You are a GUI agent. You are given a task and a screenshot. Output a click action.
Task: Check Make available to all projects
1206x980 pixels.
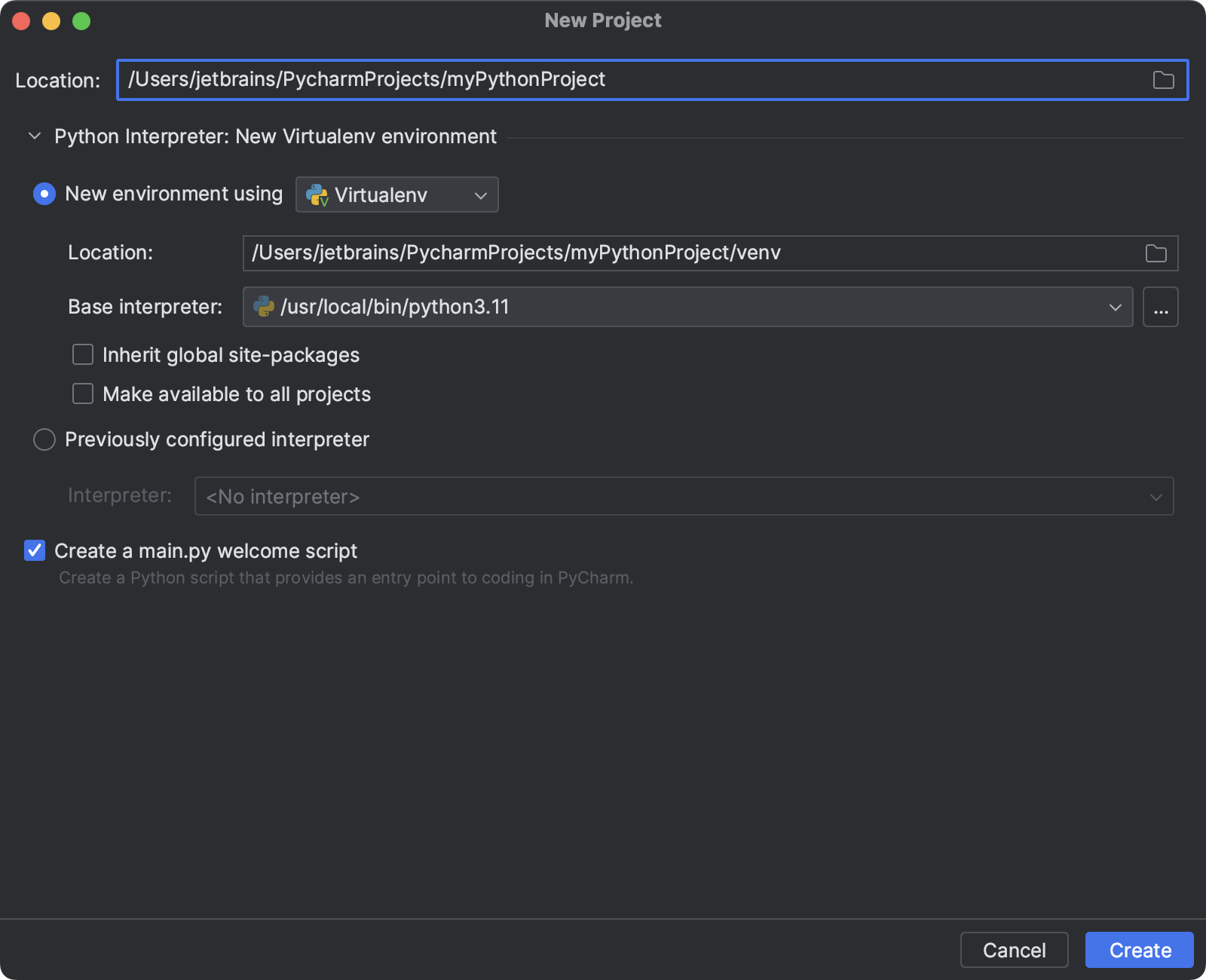coord(83,394)
